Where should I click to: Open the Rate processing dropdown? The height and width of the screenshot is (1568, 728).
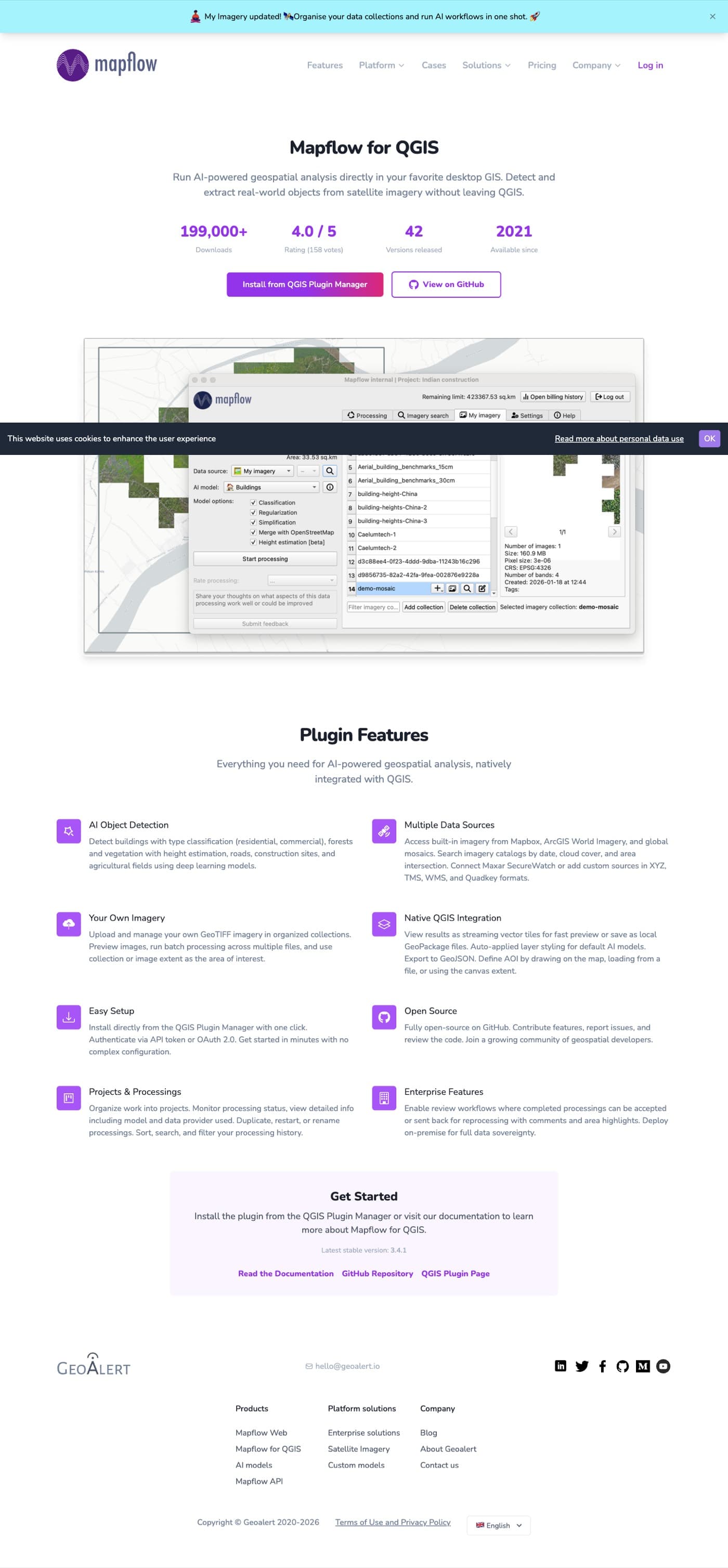(303, 581)
